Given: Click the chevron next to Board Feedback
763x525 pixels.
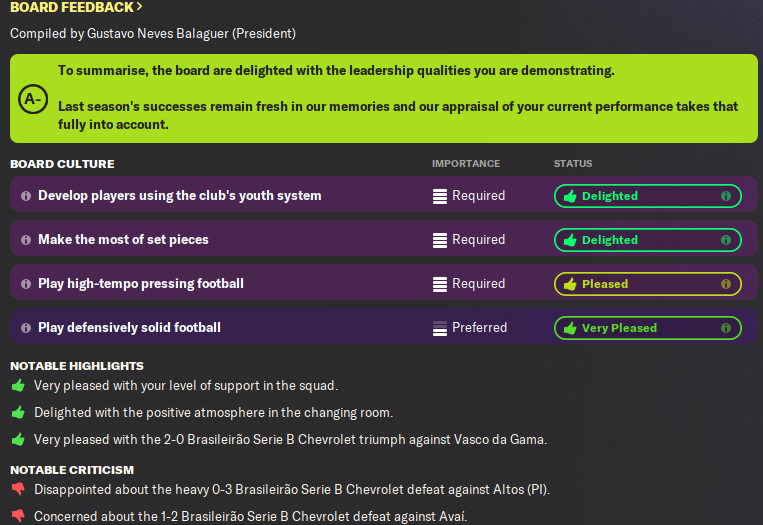Looking at the screenshot, I should tap(139, 6).
